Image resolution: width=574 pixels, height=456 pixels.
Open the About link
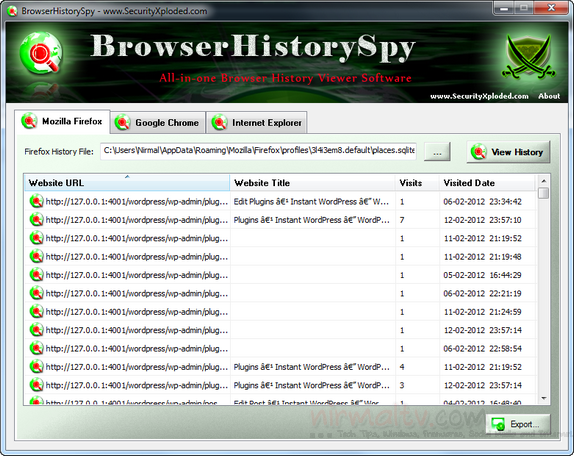(x=549, y=96)
